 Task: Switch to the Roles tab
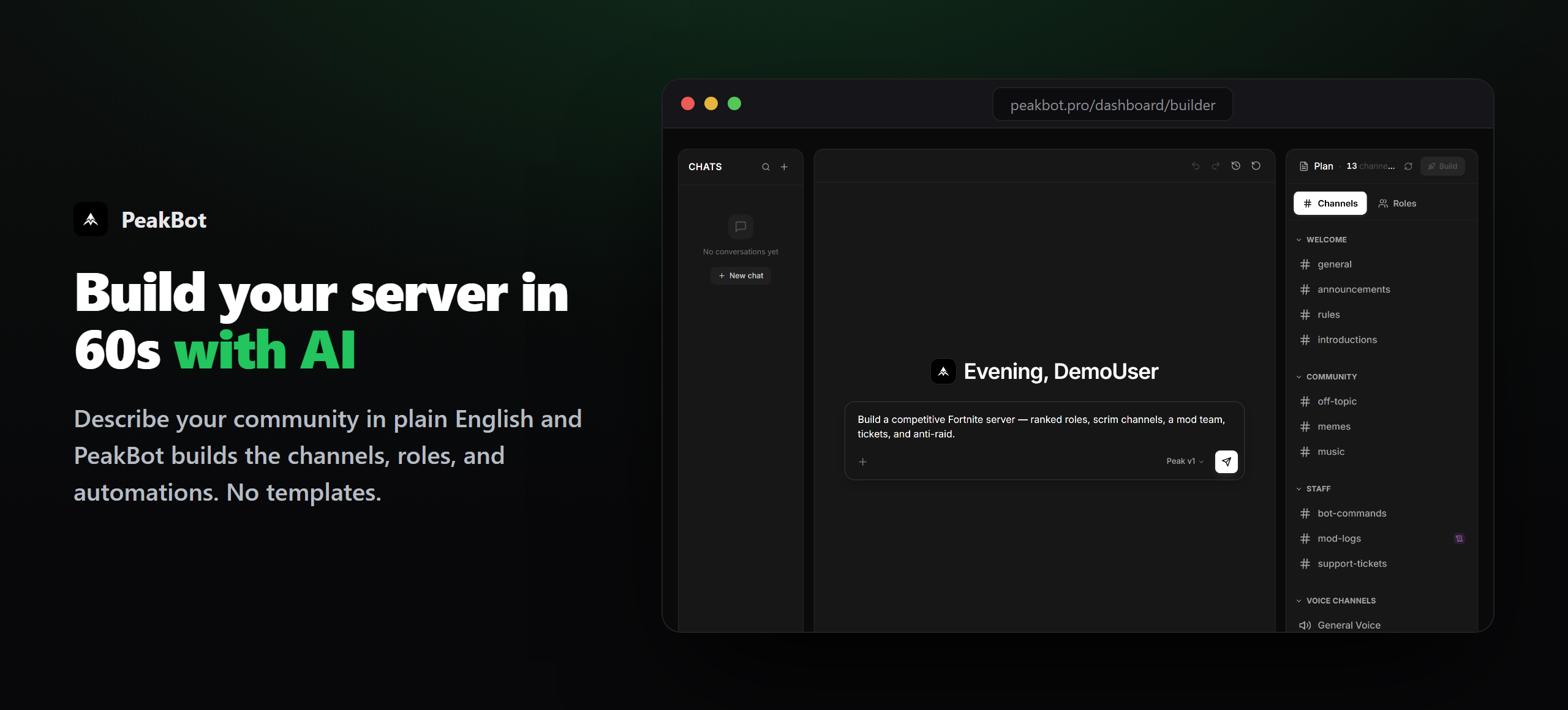click(x=1397, y=203)
